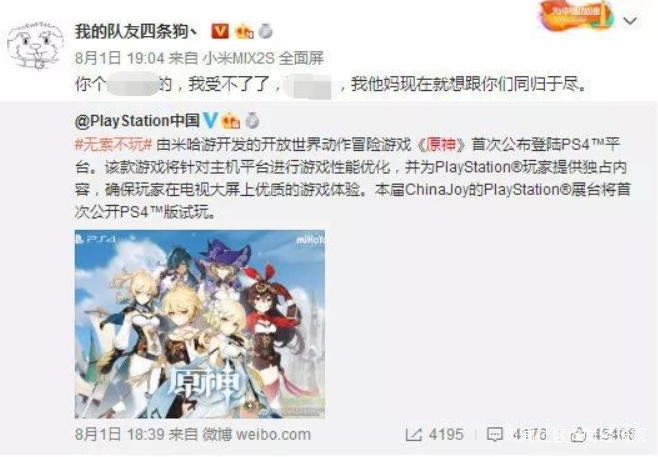Click the 为中国加油 banner at top right
This screenshot has width=658, height=457.
point(575,15)
